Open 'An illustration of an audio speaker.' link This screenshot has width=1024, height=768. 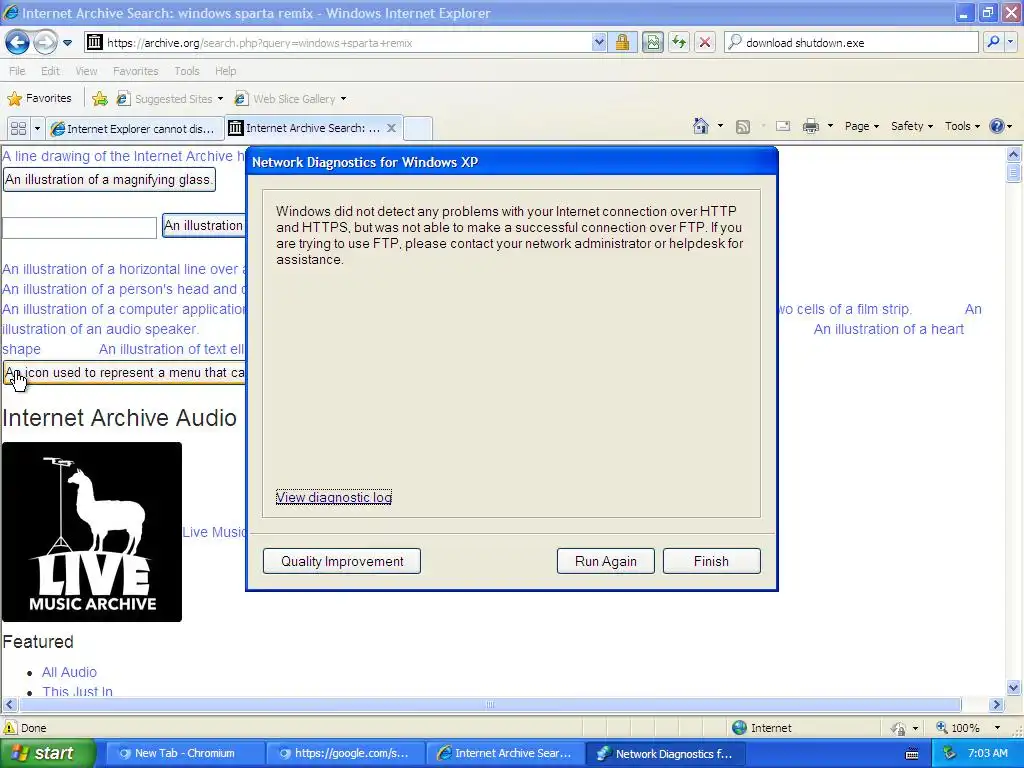click(x=100, y=329)
